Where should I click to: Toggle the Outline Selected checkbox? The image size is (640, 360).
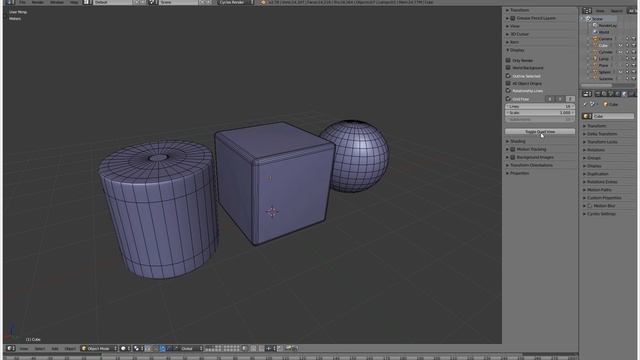[508, 76]
